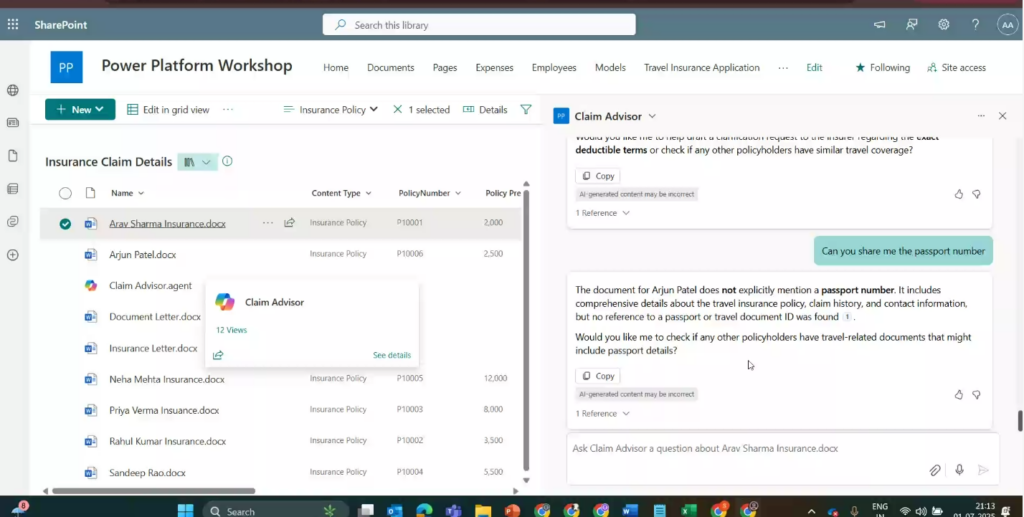Screen dimensions: 1024x517
Task: Click See details in Claim Advisor card
Action: (x=392, y=355)
